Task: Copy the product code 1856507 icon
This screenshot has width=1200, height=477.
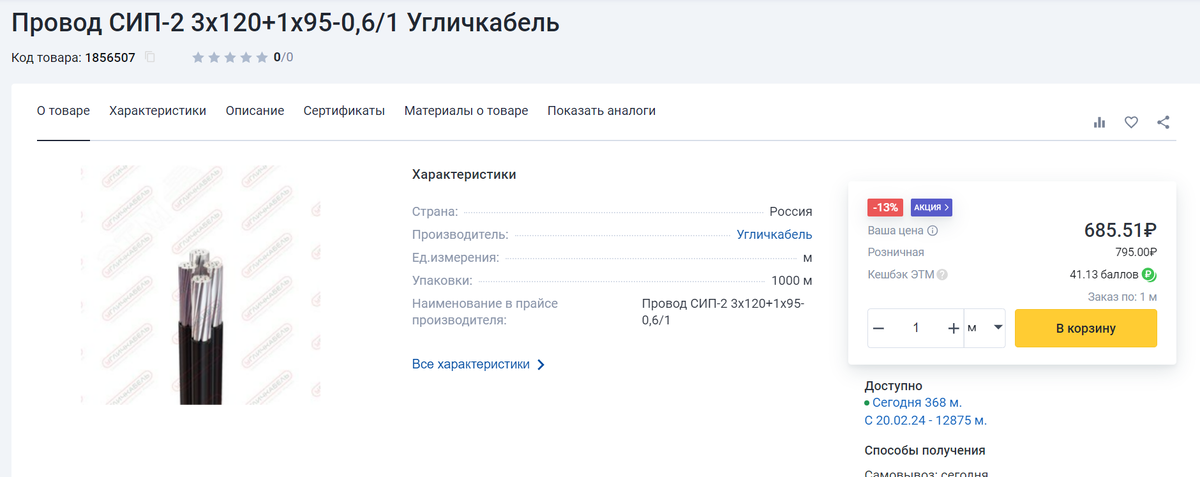Action: pyautogui.click(x=150, y=57)
